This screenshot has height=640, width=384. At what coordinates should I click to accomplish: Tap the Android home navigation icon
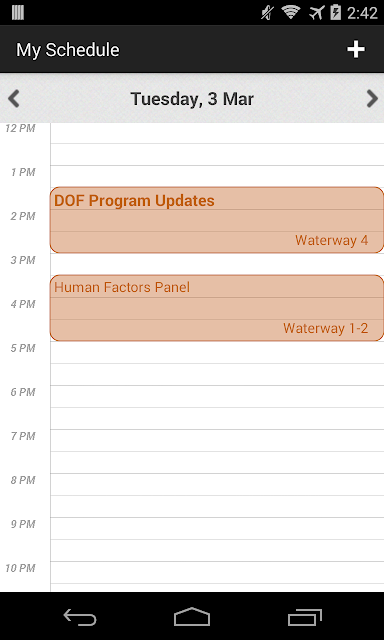point(192,617)
